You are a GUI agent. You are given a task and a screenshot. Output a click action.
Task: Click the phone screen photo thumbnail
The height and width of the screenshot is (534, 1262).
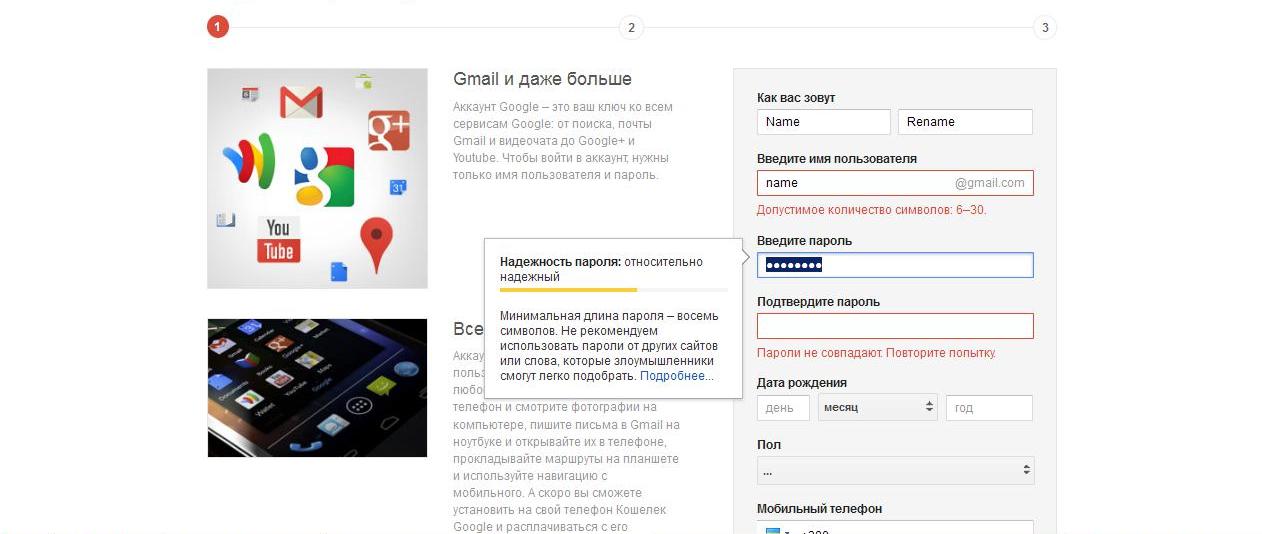(317, 388)
